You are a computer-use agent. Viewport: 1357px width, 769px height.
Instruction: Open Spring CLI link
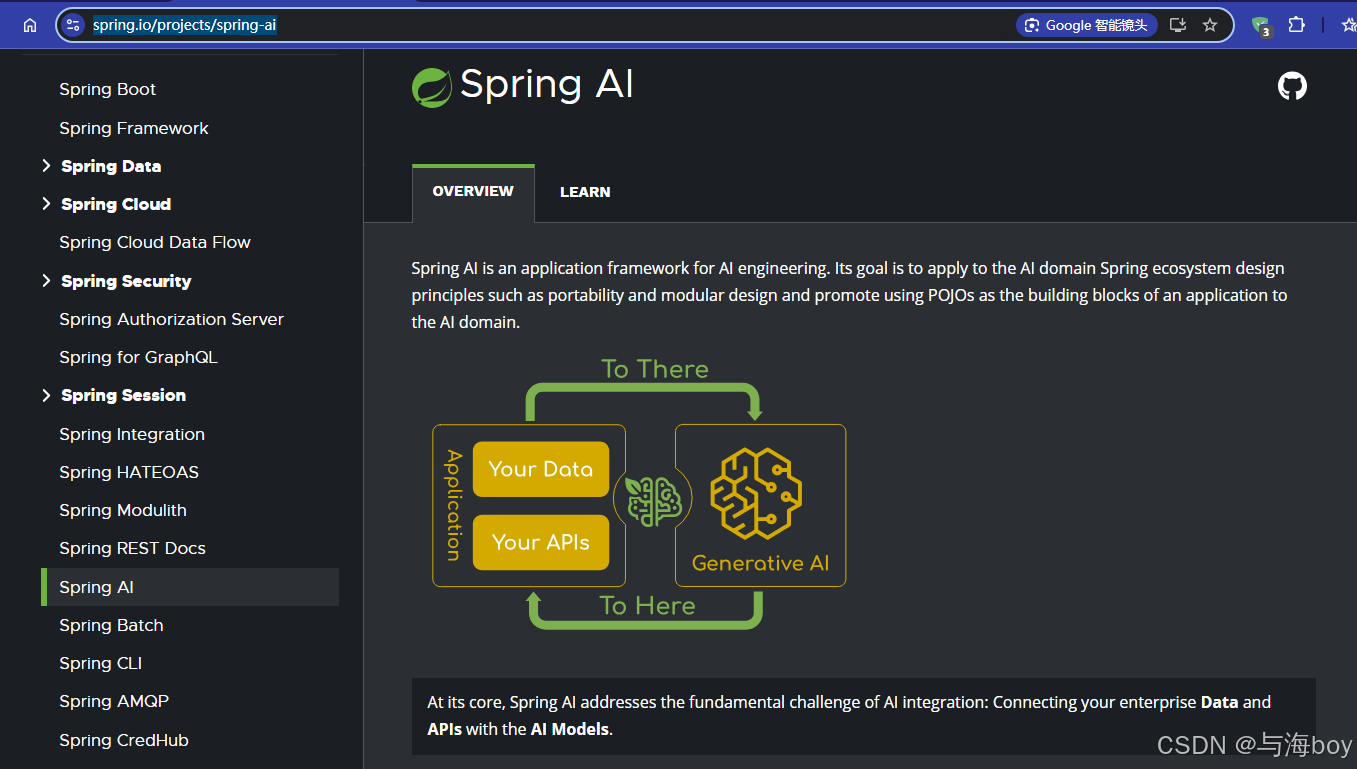(101, 663)
